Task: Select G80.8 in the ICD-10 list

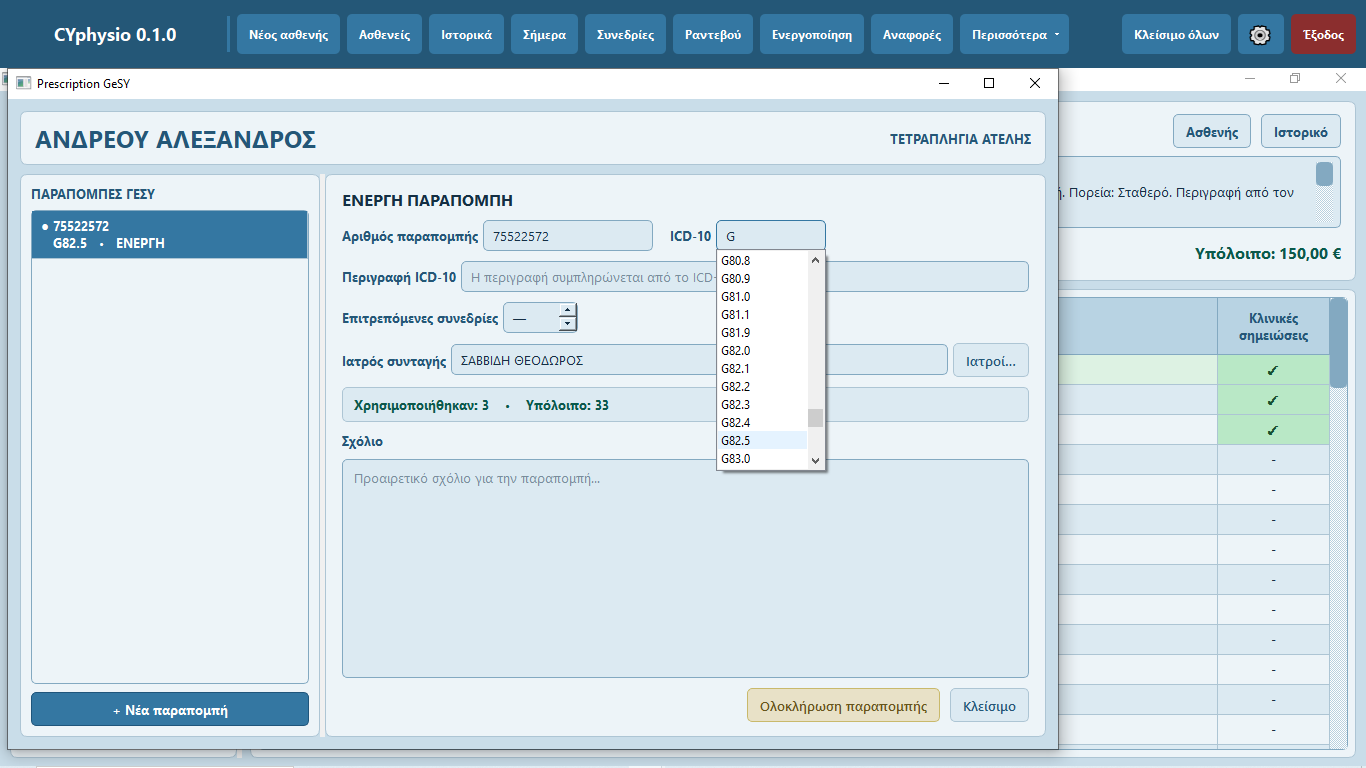Action: (x=763, y=261)
